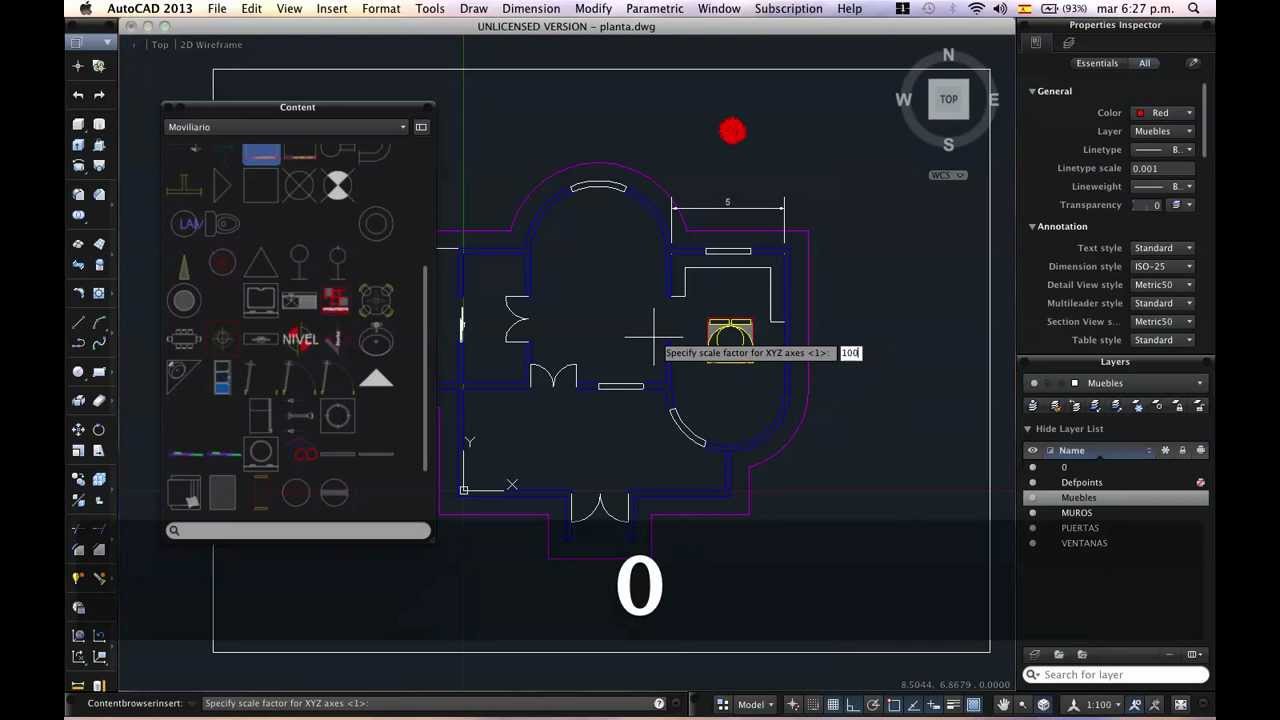
Task: Select the VENTANAS layer row
Action: pyautogui.click(x=1115, y=543)
